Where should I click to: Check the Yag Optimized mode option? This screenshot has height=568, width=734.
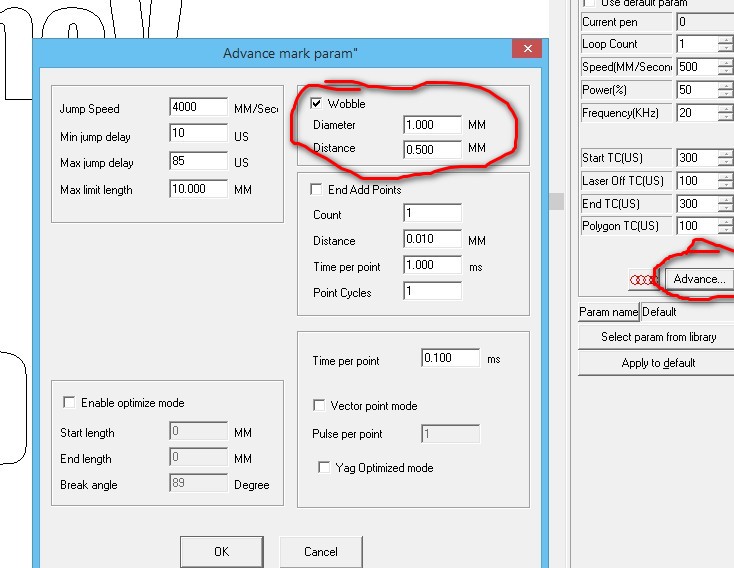pos(323,467)
